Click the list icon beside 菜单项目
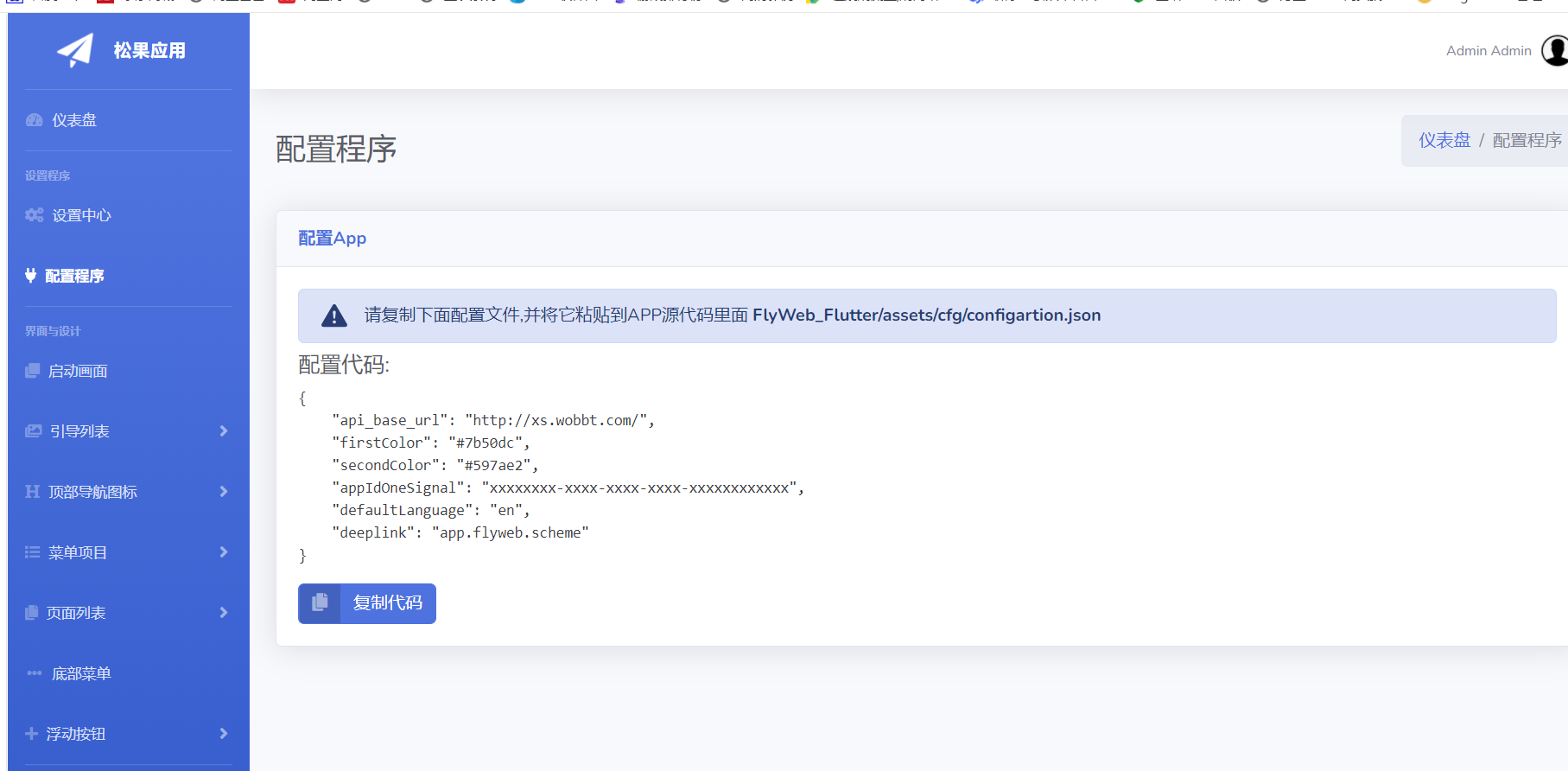Viewport: 1568px width, 771px height. click(x=33, y=552)
